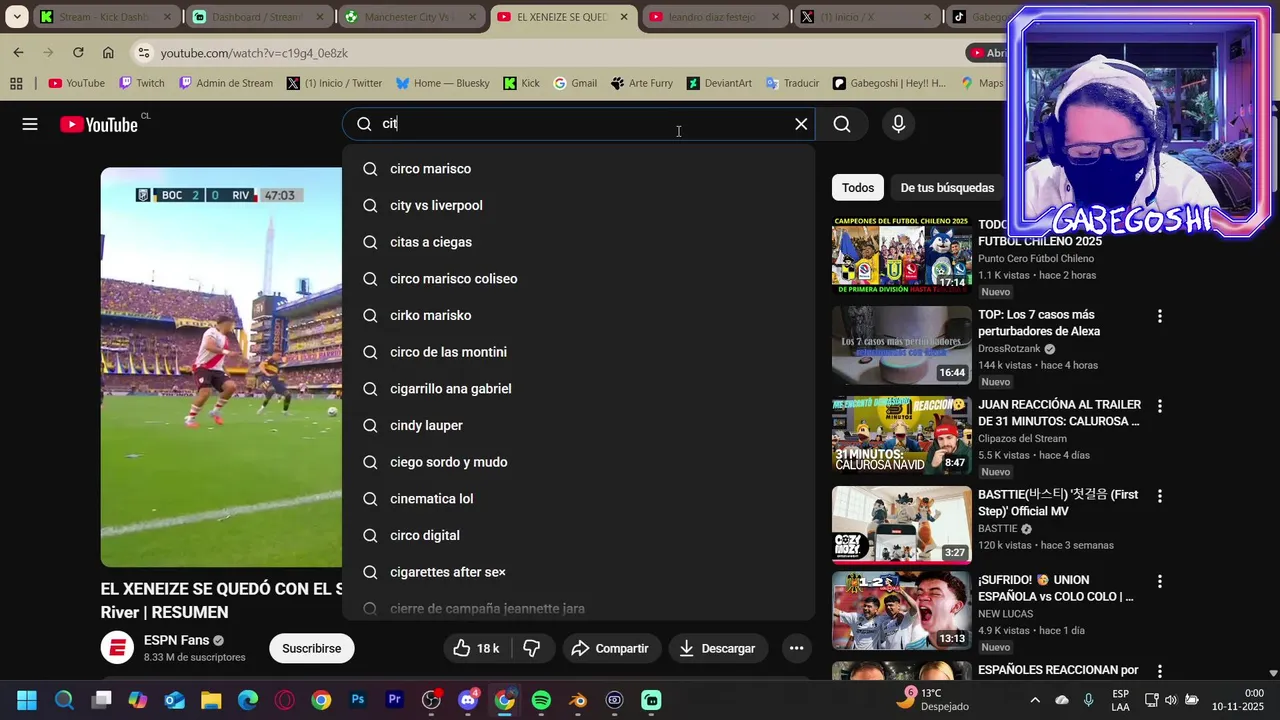Select suggestion 'circo digital'
This screenshot has height=720, width=1280.
click(x=578, y=535)
